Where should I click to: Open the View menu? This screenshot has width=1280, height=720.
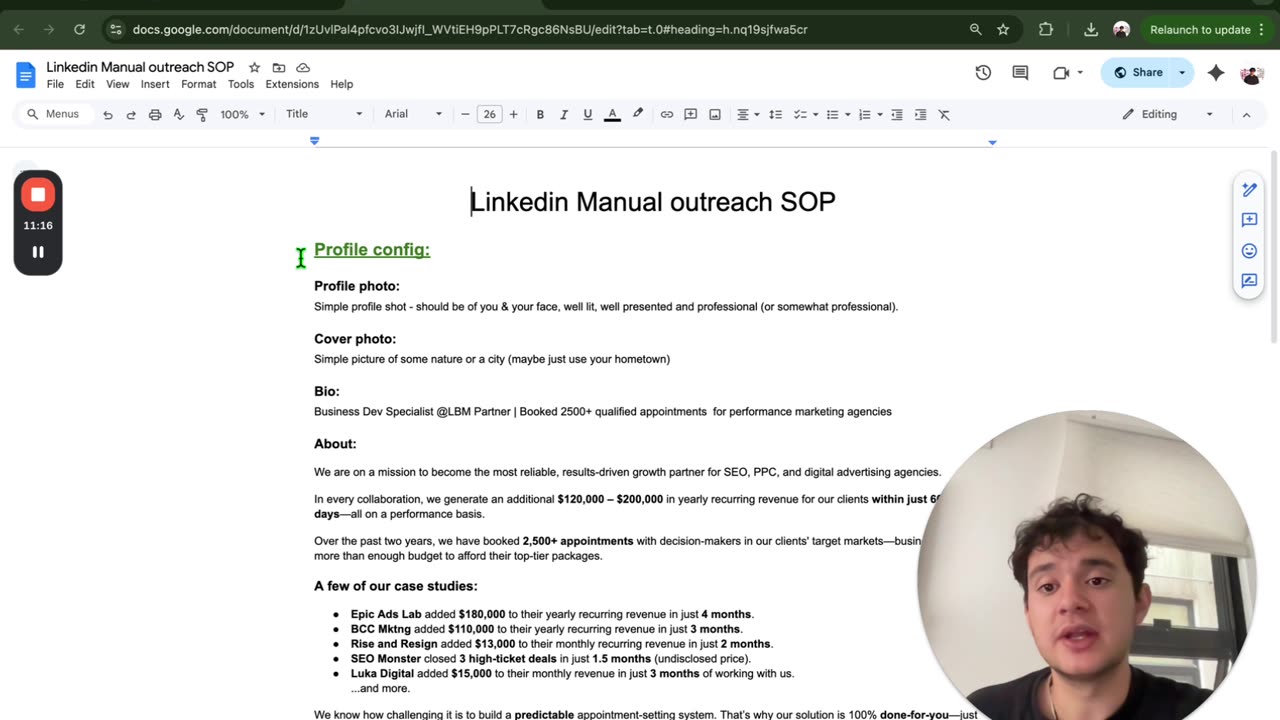click(118, 84)
